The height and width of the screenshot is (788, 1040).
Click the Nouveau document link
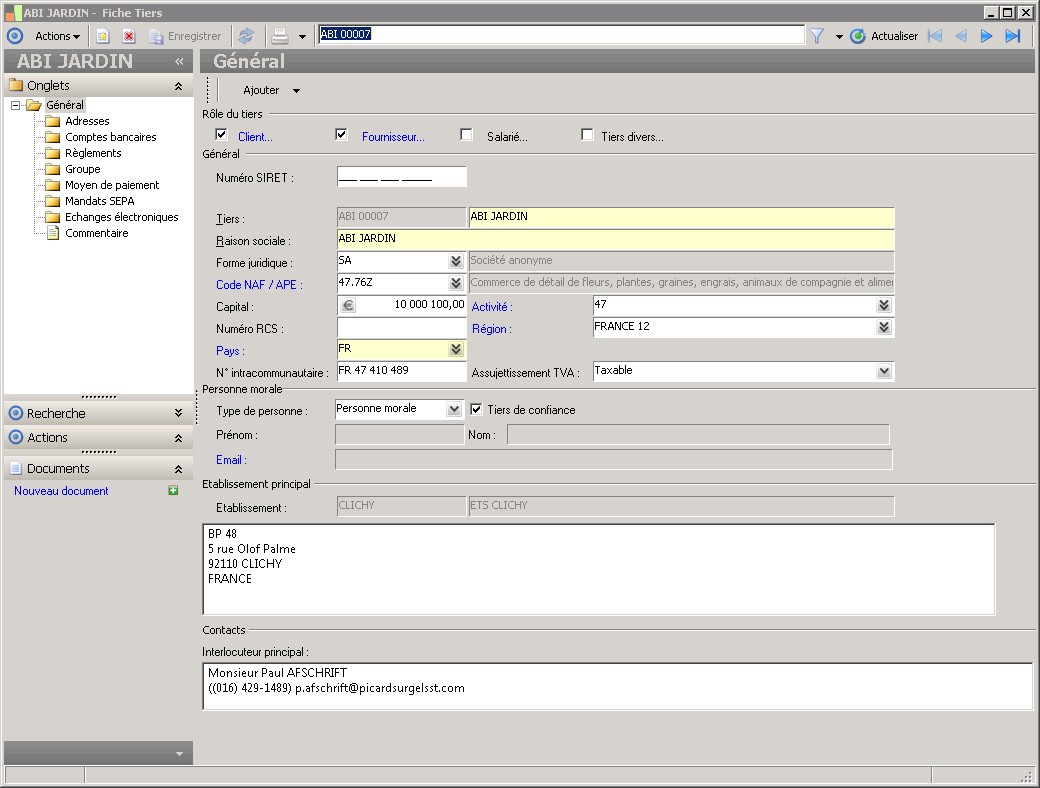point(61,491)
